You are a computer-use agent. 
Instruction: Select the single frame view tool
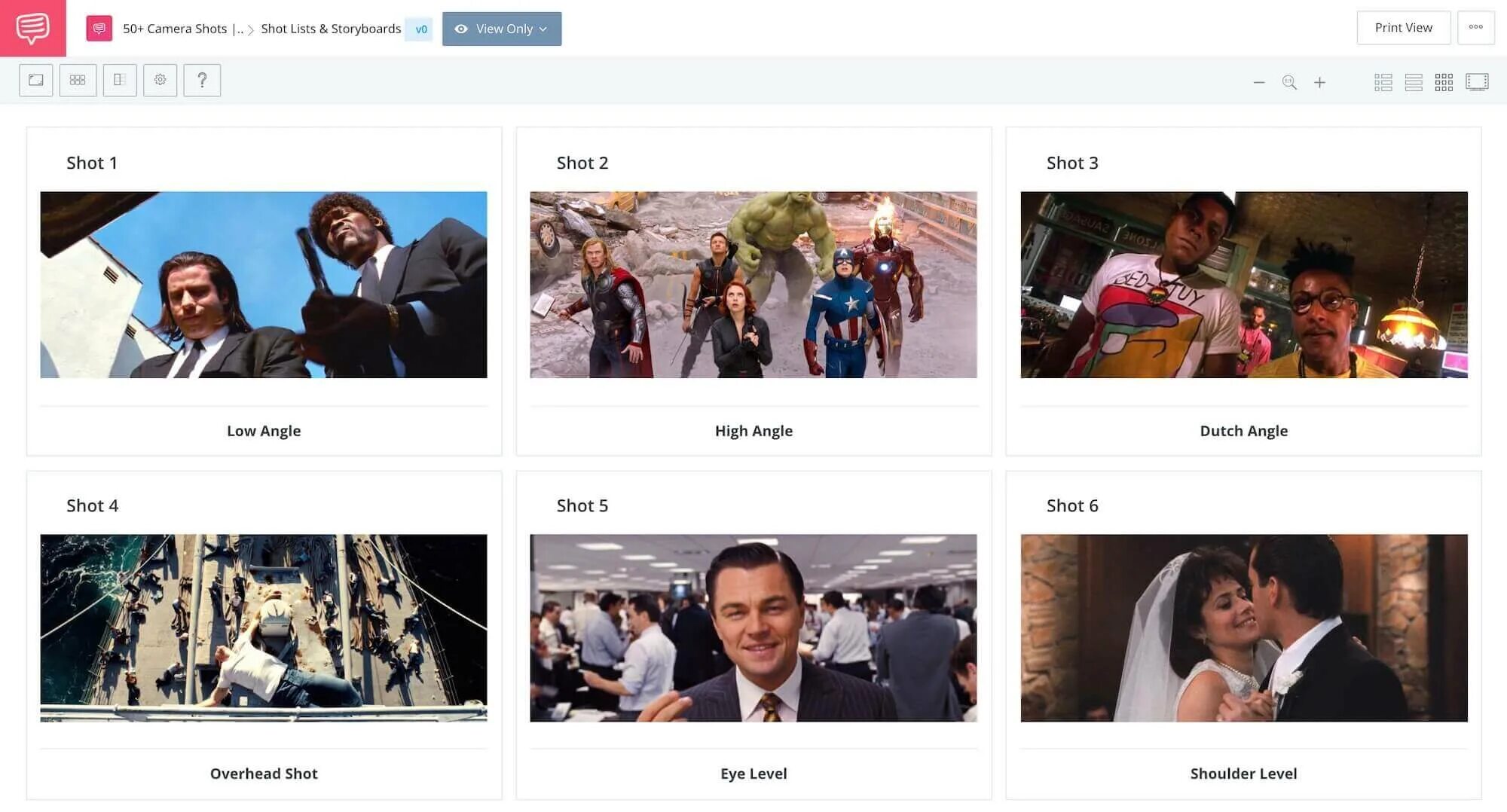tap(36, 80)
